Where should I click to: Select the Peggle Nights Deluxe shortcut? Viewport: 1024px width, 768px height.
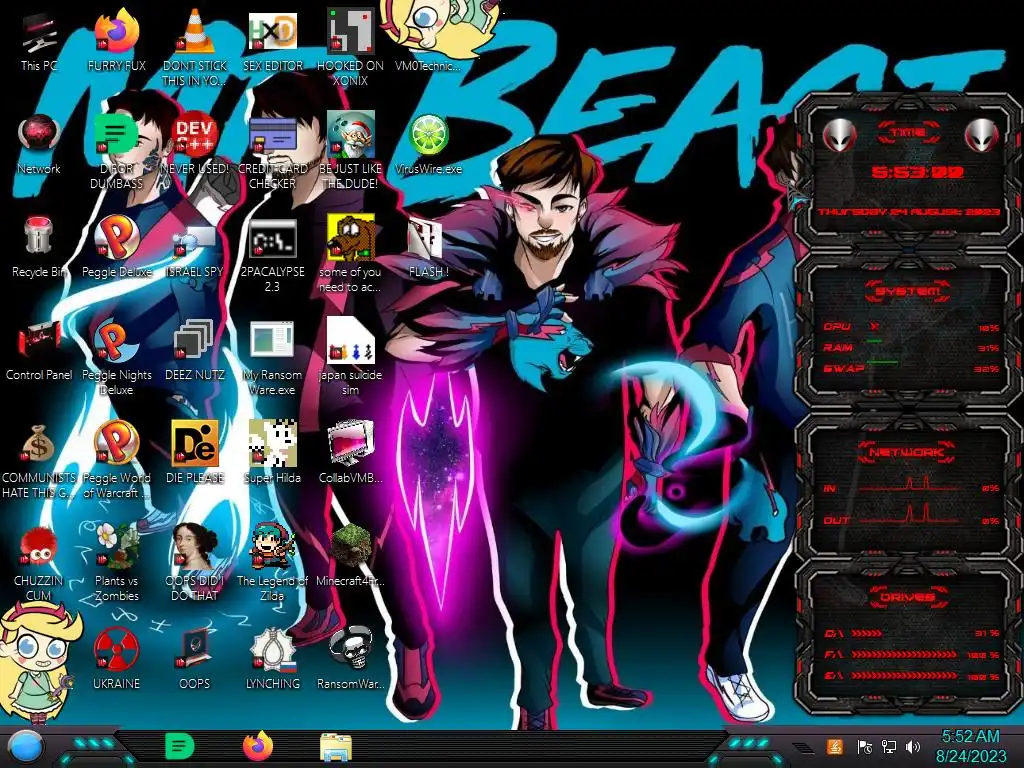tap(116, 358)
